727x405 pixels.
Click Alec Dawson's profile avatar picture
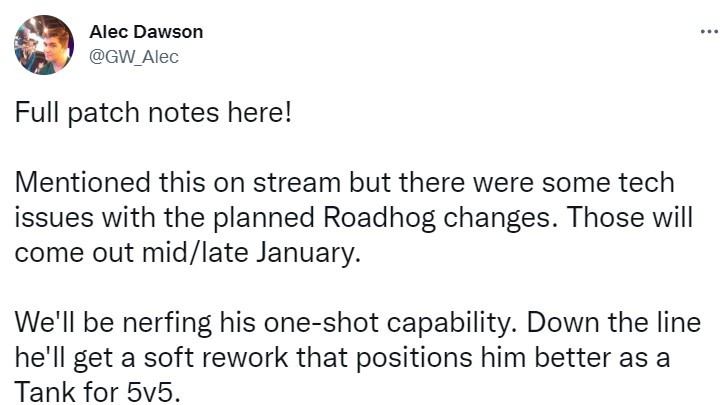[42, 44]
